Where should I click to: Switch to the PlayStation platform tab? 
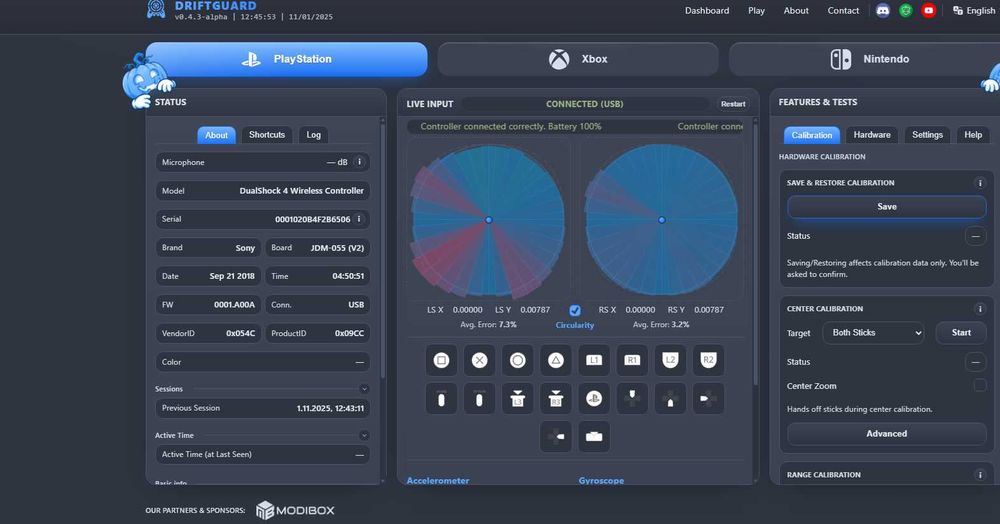click(286, 59)
